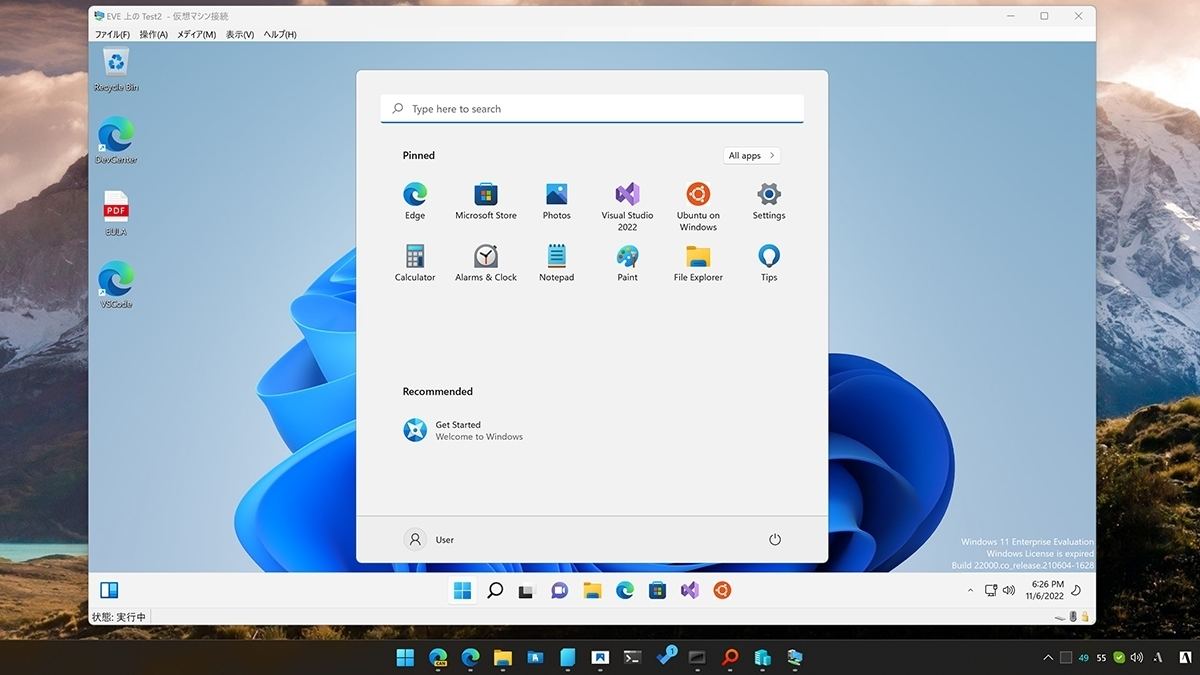Open the Recycle Bin desktop icon
1200x675 pixels.
(116, 70)
